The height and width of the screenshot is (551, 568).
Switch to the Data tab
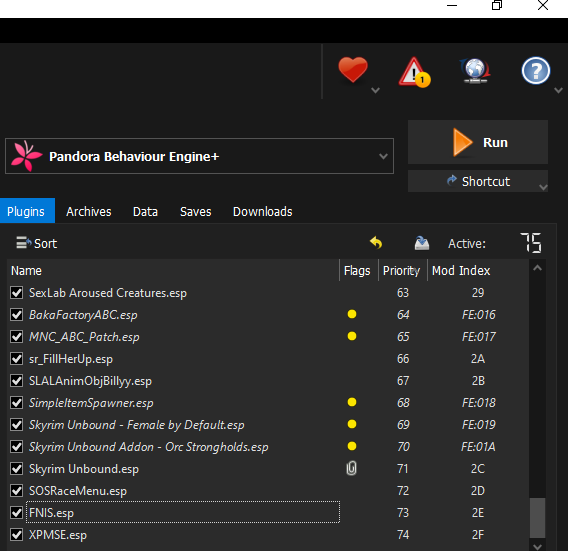click(x=145, y=211)
